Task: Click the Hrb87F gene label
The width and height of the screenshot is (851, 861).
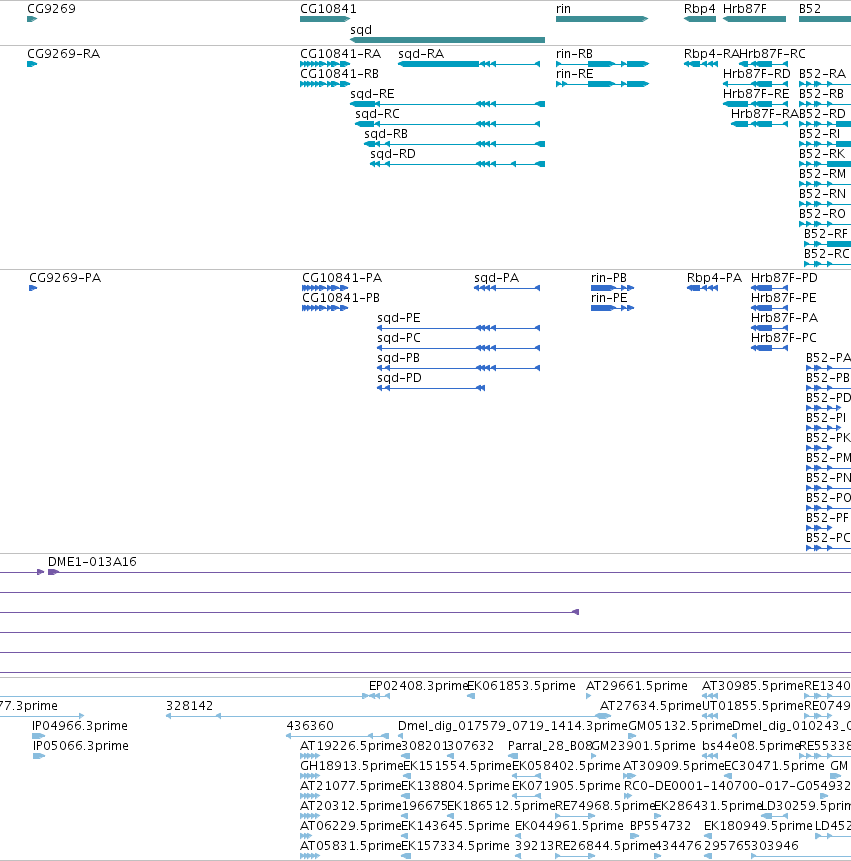Action: [x=744, y=9]
